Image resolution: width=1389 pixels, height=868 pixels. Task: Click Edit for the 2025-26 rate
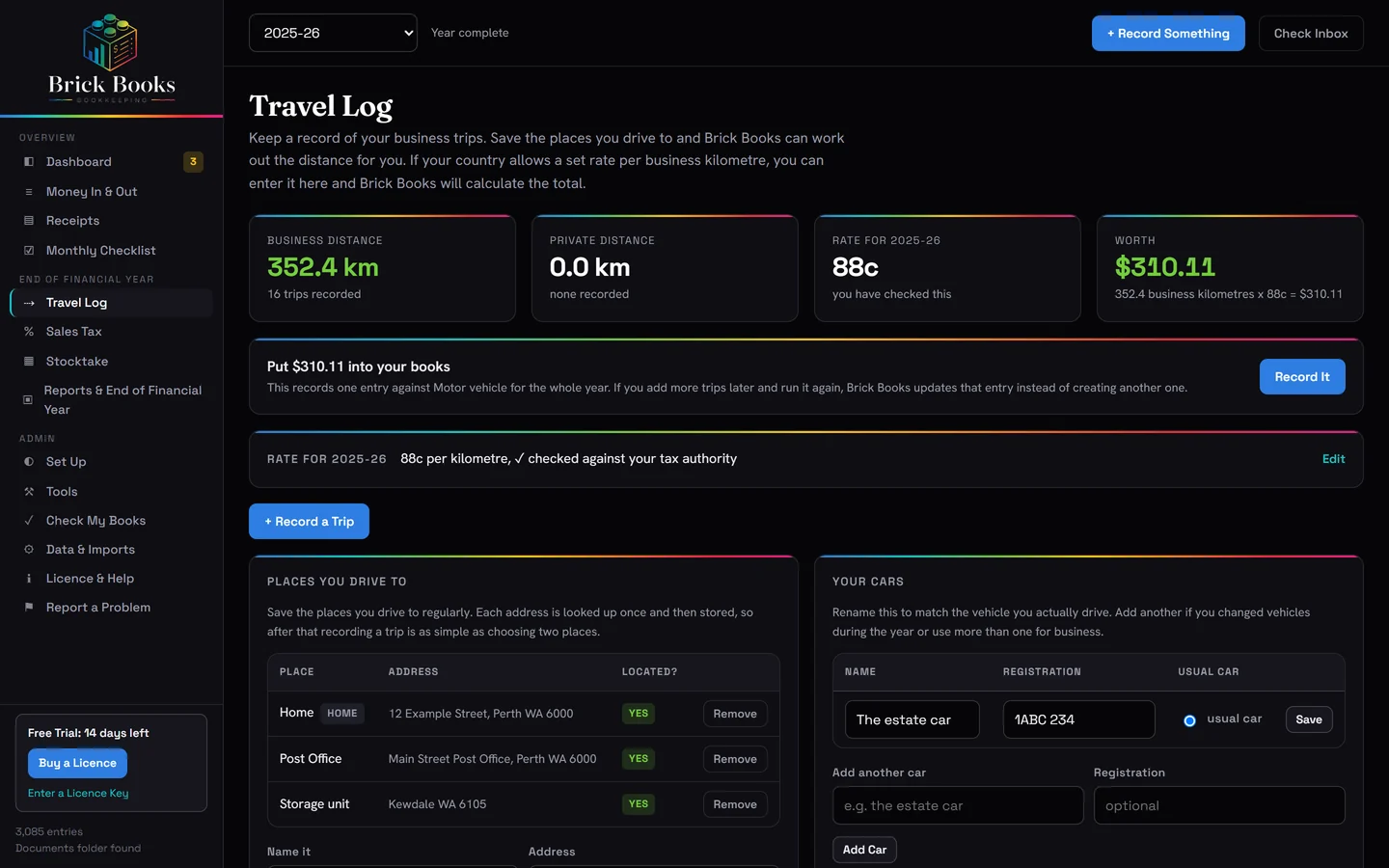[x=1333, y=459]
